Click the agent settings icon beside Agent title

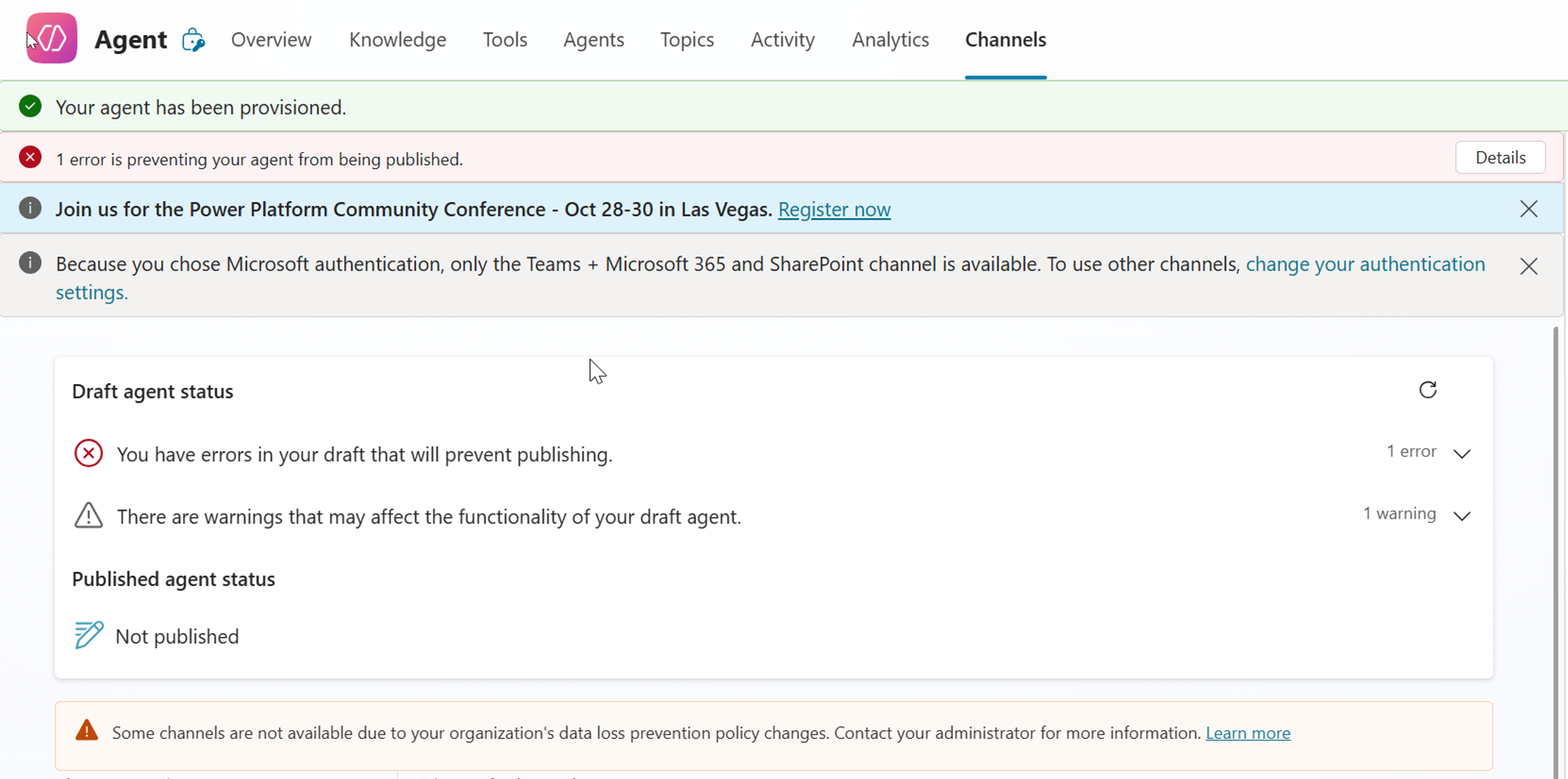pyautogui.click(x=193, y=40)
